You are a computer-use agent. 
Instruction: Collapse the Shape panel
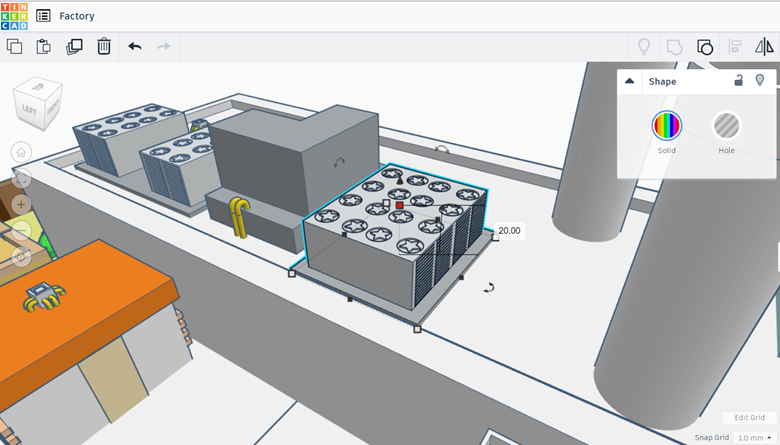pos(629,81)
